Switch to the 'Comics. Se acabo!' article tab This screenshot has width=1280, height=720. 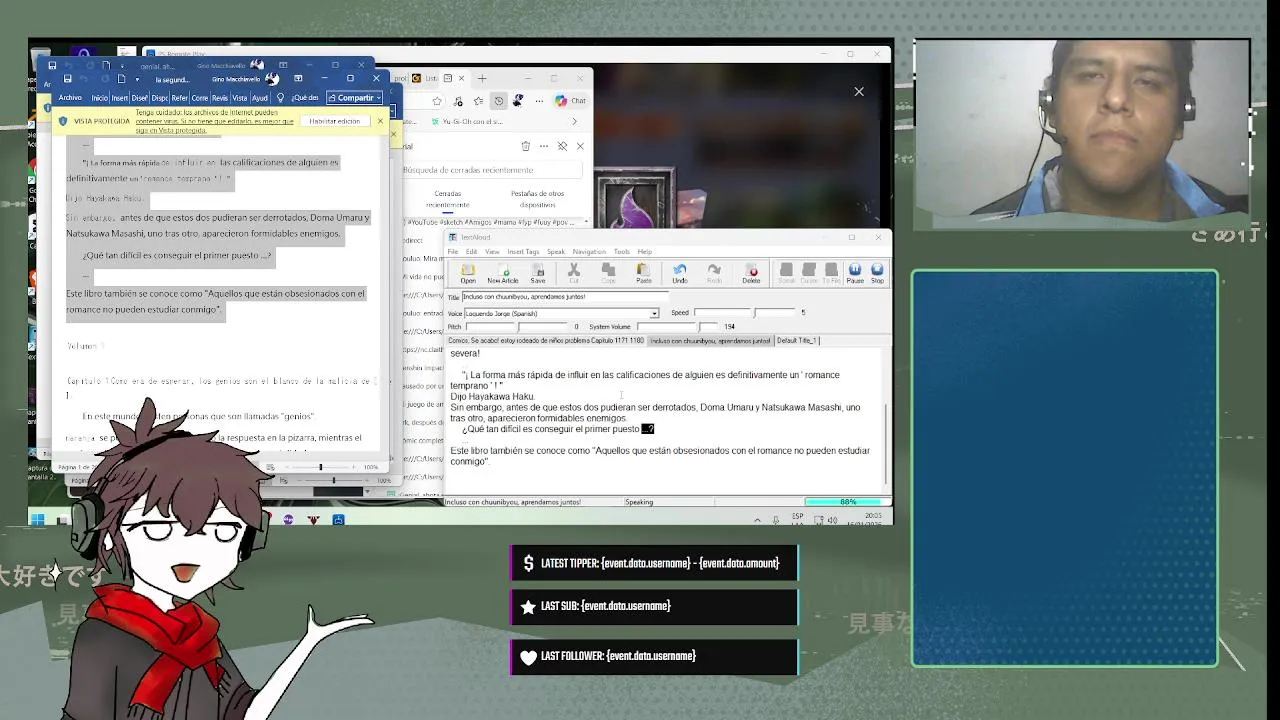pos(546,341)
